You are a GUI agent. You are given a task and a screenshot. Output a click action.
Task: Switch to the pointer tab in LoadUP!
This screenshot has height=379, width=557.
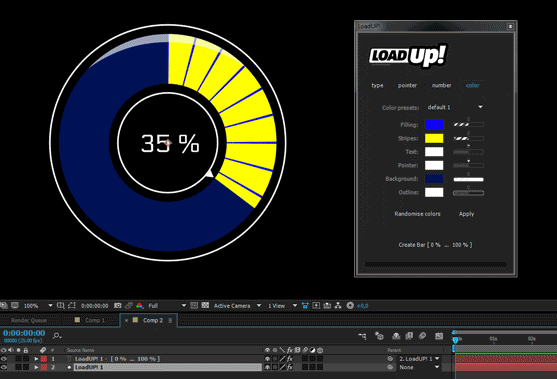point(407,86)
